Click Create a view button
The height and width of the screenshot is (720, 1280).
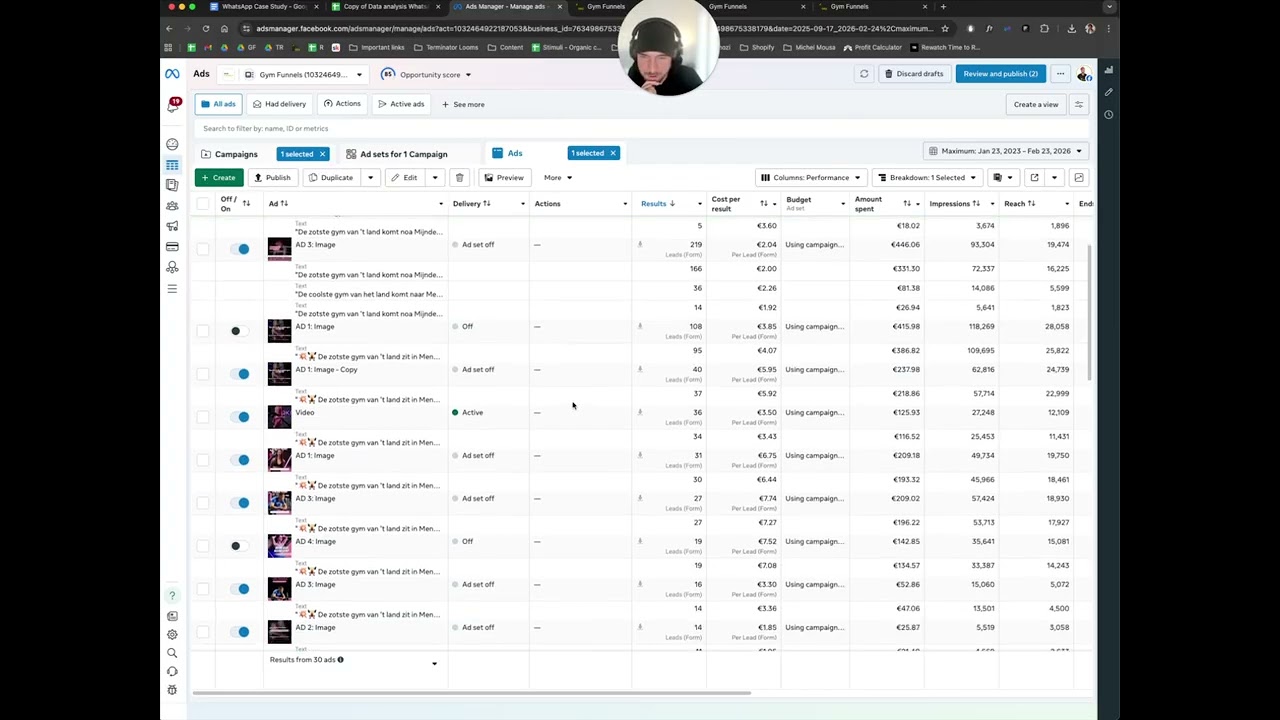tap(1036, 104)
